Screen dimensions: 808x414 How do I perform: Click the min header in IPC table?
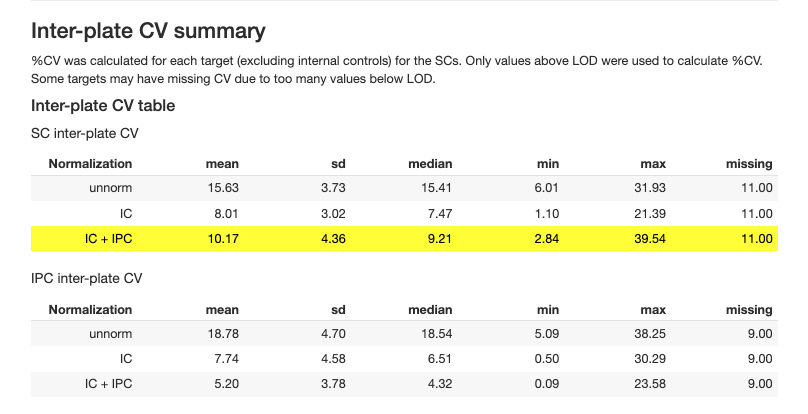pyautogui.click(x=548, y=309)
